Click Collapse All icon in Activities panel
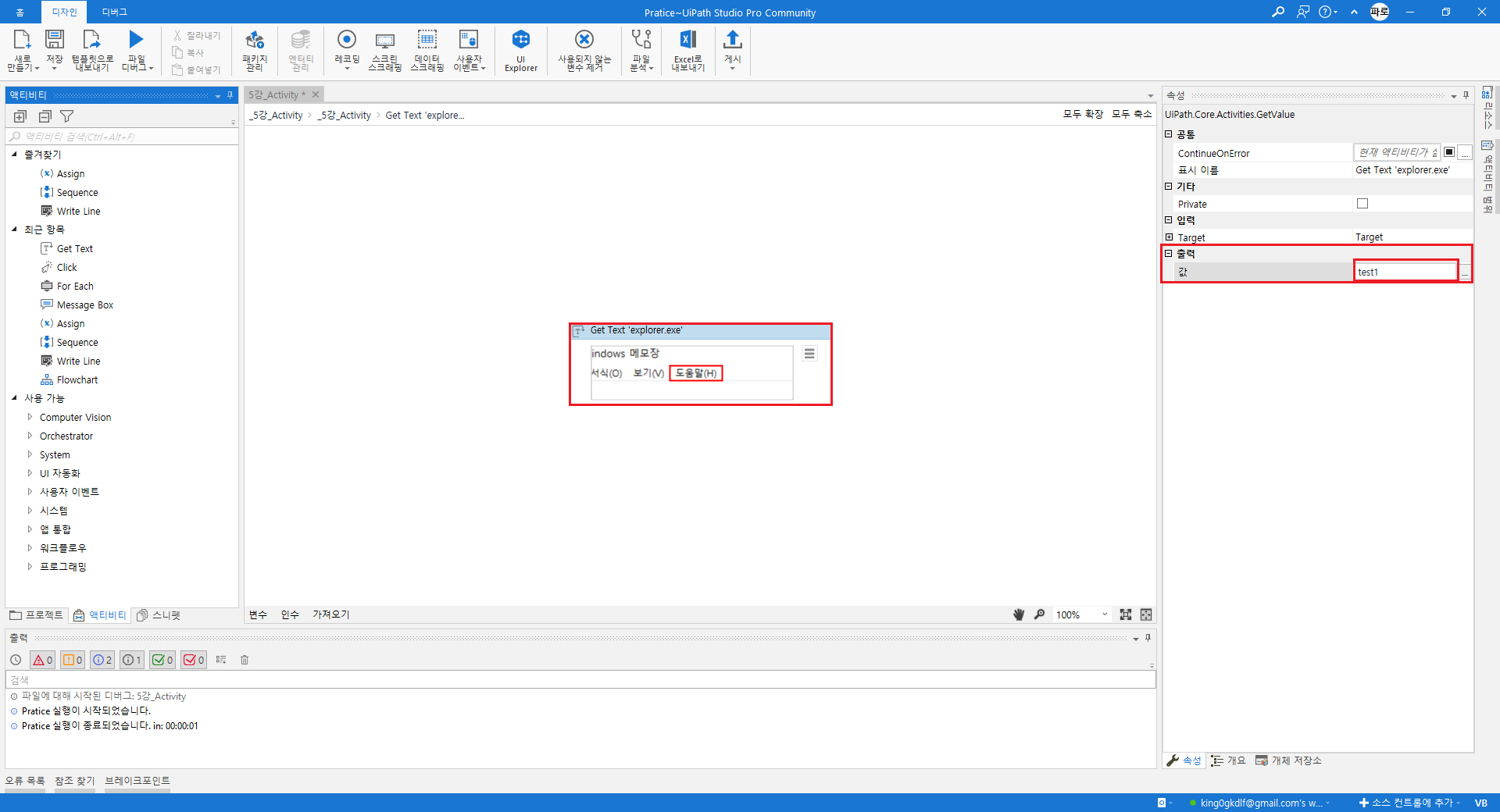This screenshot has width=1500, height=812. coord(45,116)
